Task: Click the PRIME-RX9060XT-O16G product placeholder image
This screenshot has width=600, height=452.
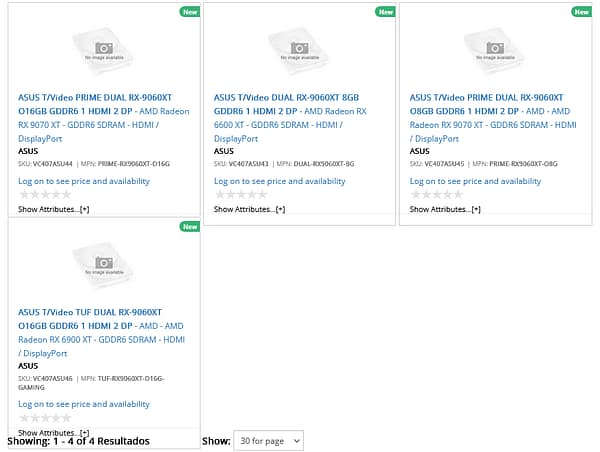Action: (x=104, y=52)
